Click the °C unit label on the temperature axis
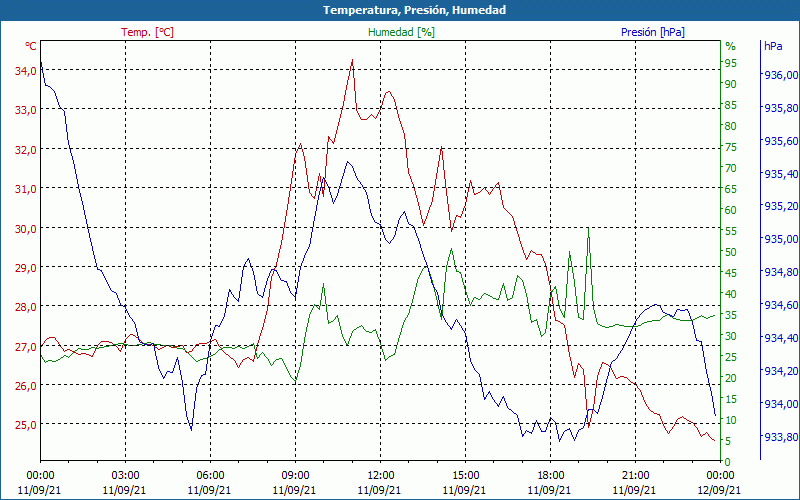The height and width of the screenshot is (500, 800). click(x=31, y=46)
